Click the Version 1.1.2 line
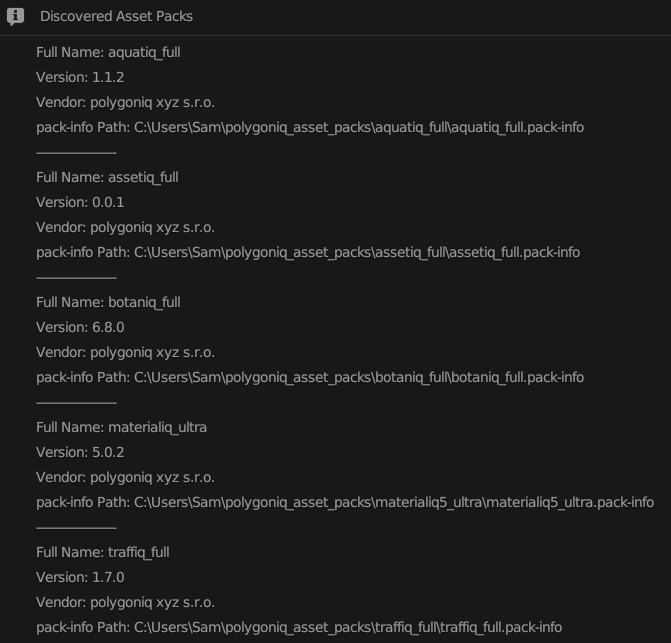 [80, 77]
